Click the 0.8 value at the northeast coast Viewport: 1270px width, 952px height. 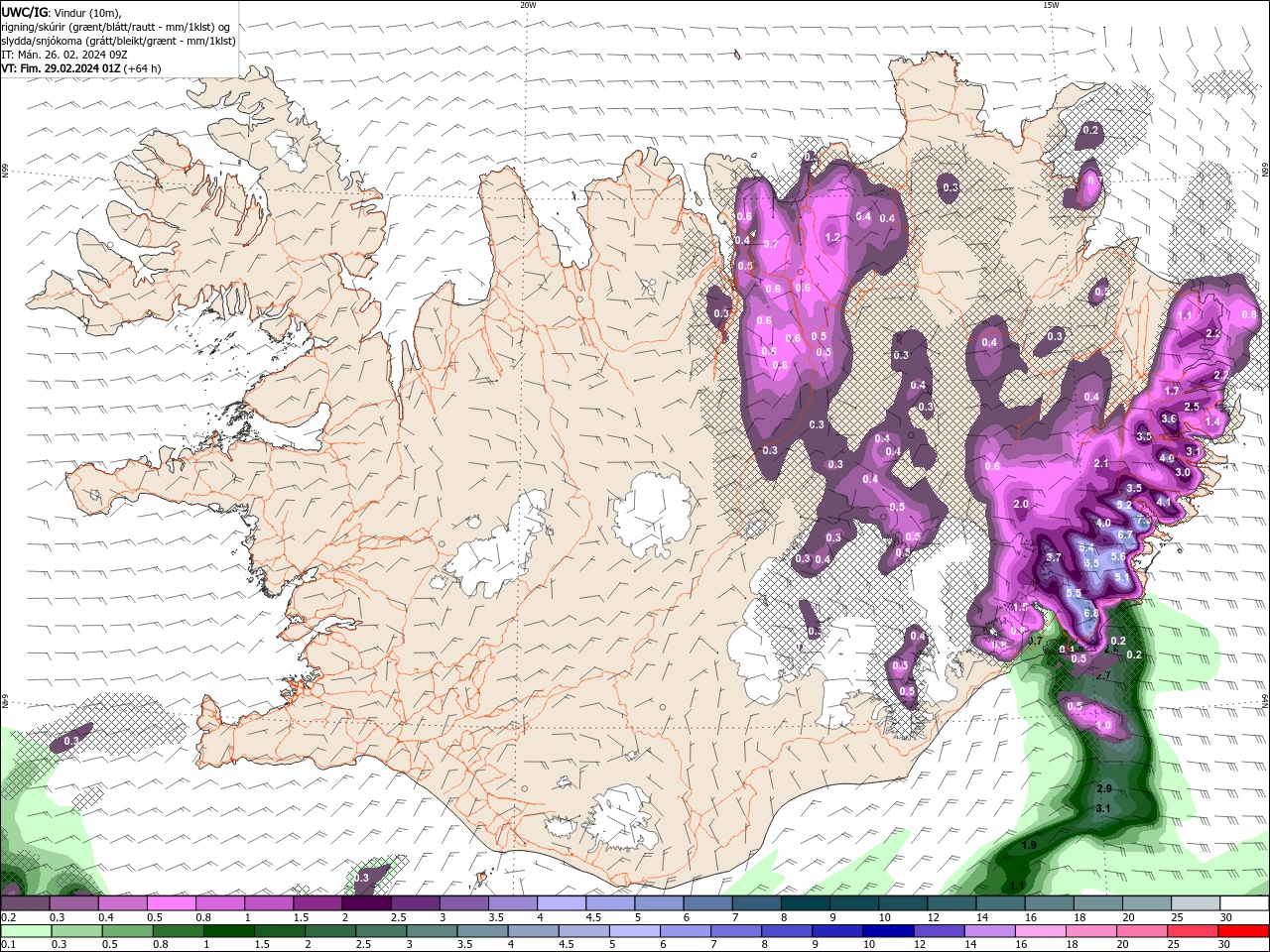coord(1249,315)
